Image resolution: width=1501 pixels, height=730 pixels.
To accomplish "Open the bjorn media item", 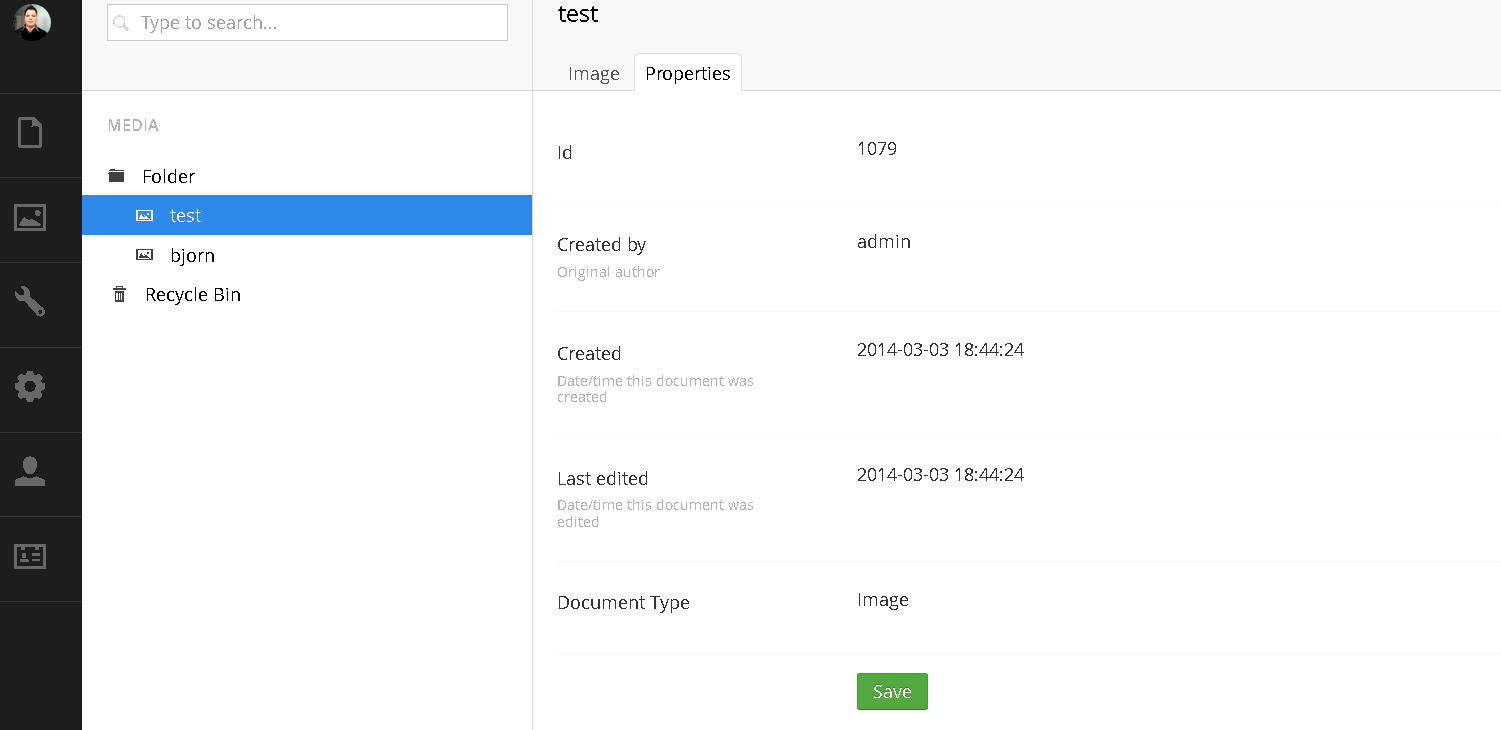I will (x=193, y=256).
